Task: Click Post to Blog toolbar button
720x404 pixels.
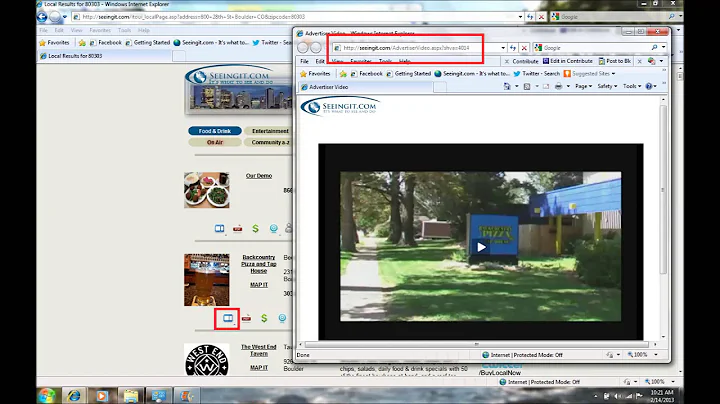Action: pos(615,61)
